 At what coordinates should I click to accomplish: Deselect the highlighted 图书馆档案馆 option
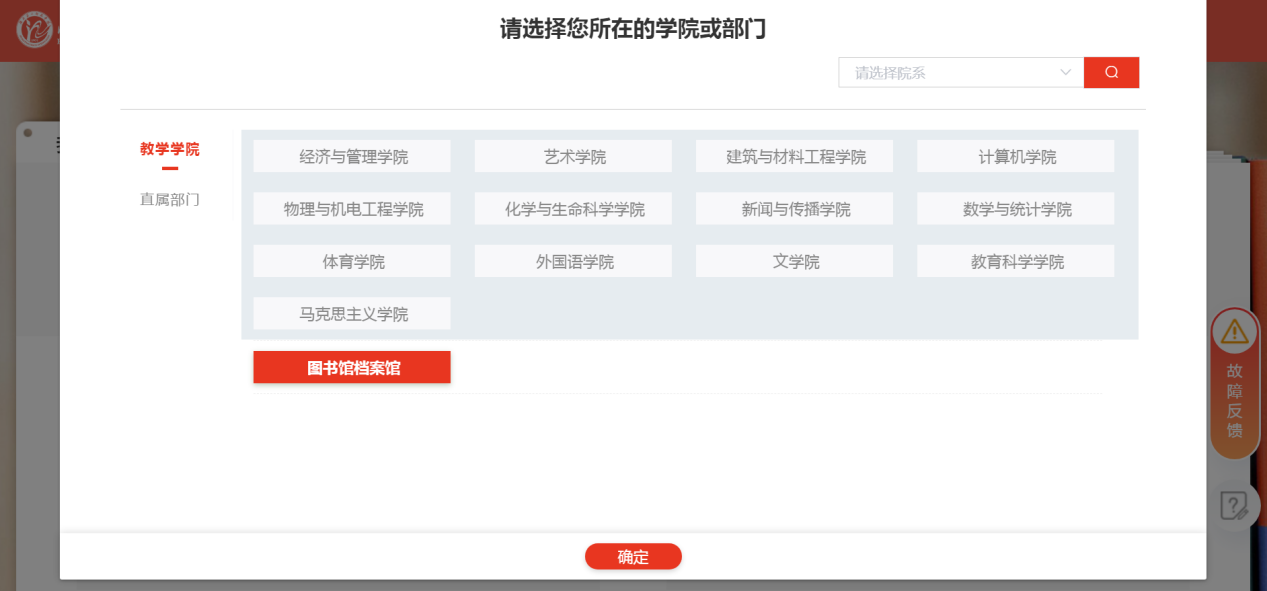(x=352, y=367)
